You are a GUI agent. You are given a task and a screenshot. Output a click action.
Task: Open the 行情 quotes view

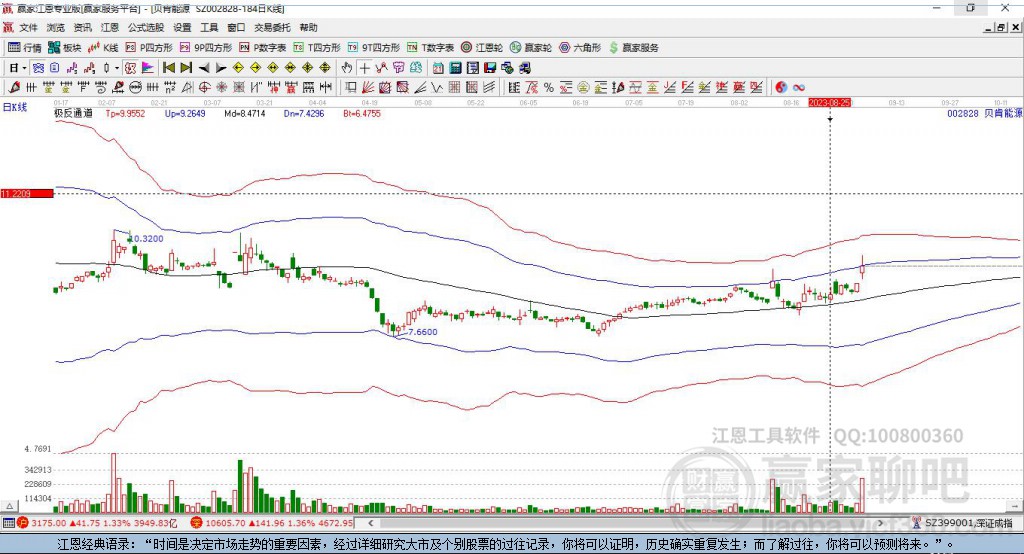25,48
